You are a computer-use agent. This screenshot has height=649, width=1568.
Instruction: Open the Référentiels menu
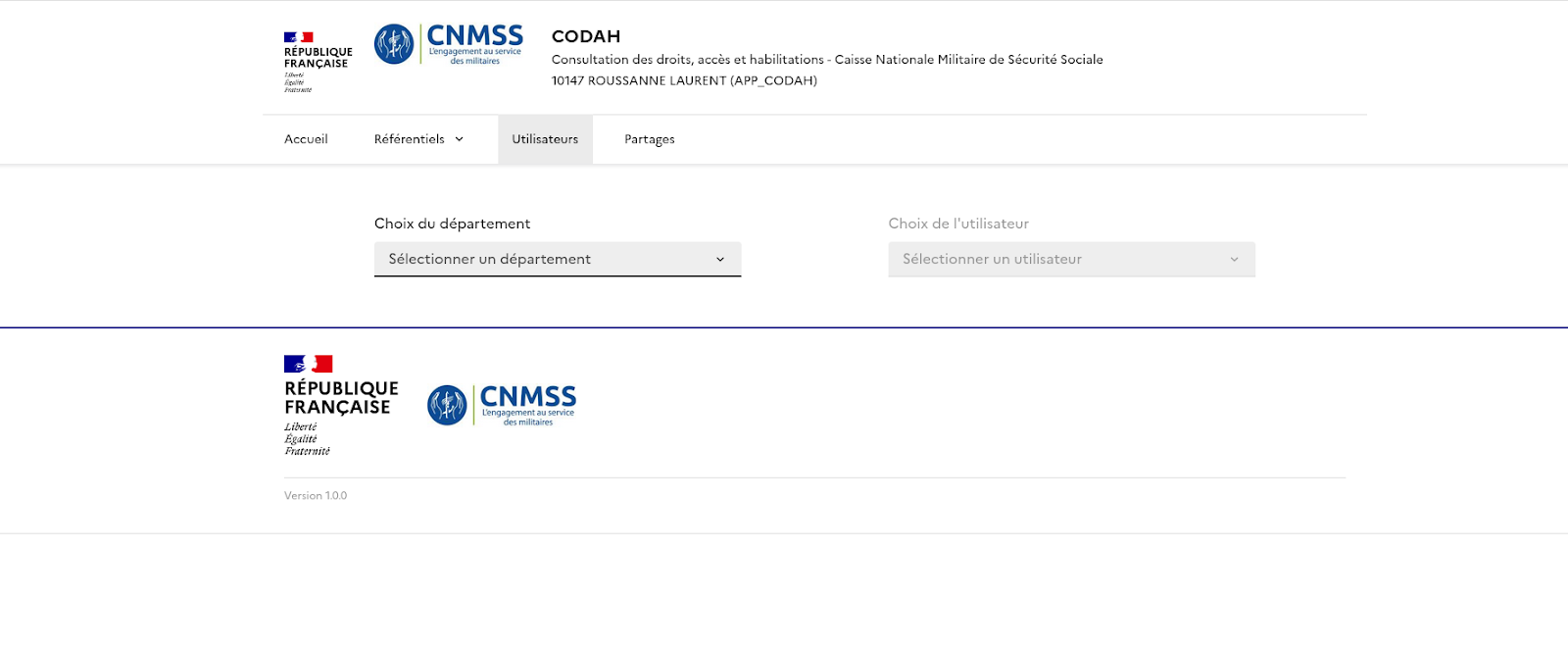(409, 139)
